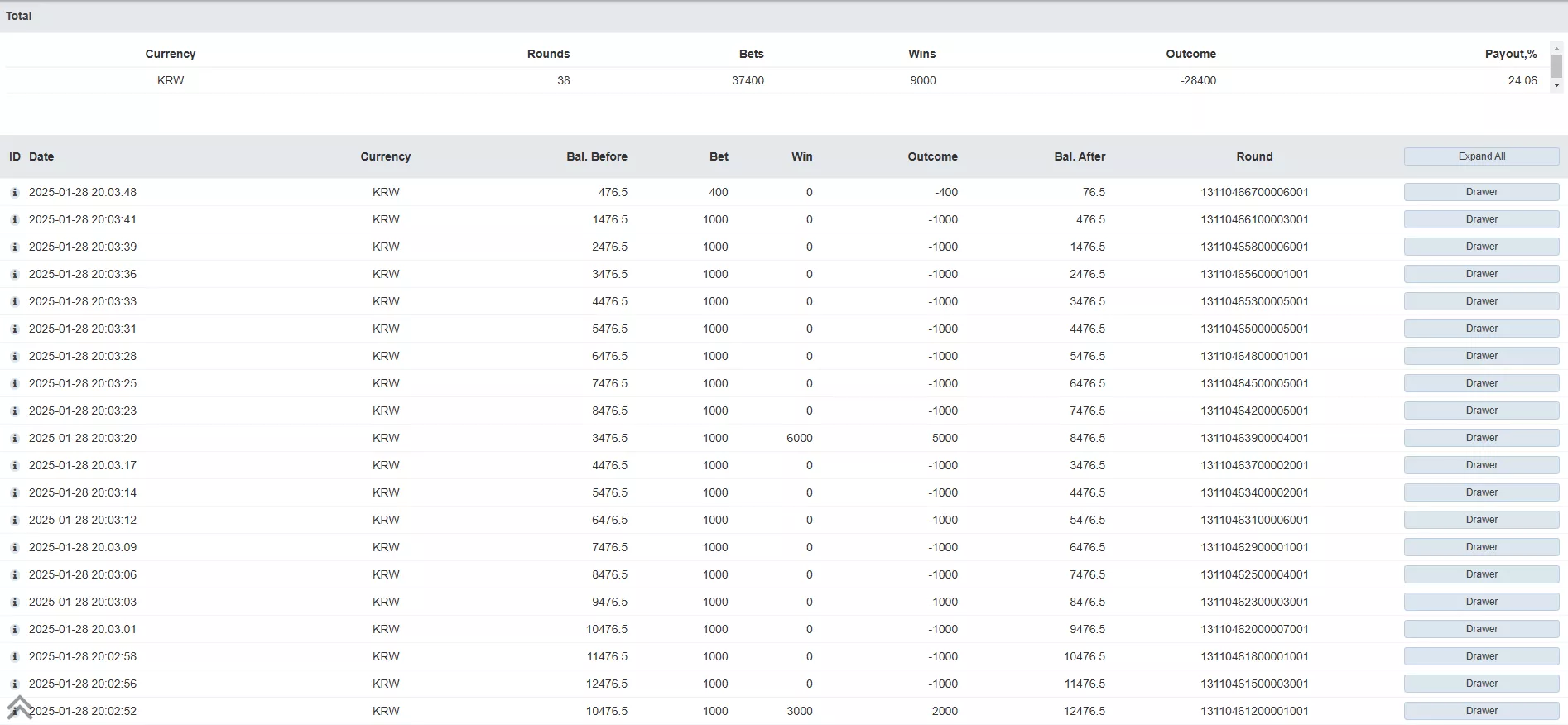Select the 6000 win amount cell
This screenshot has height=725, width=1568.
point(799,438)
